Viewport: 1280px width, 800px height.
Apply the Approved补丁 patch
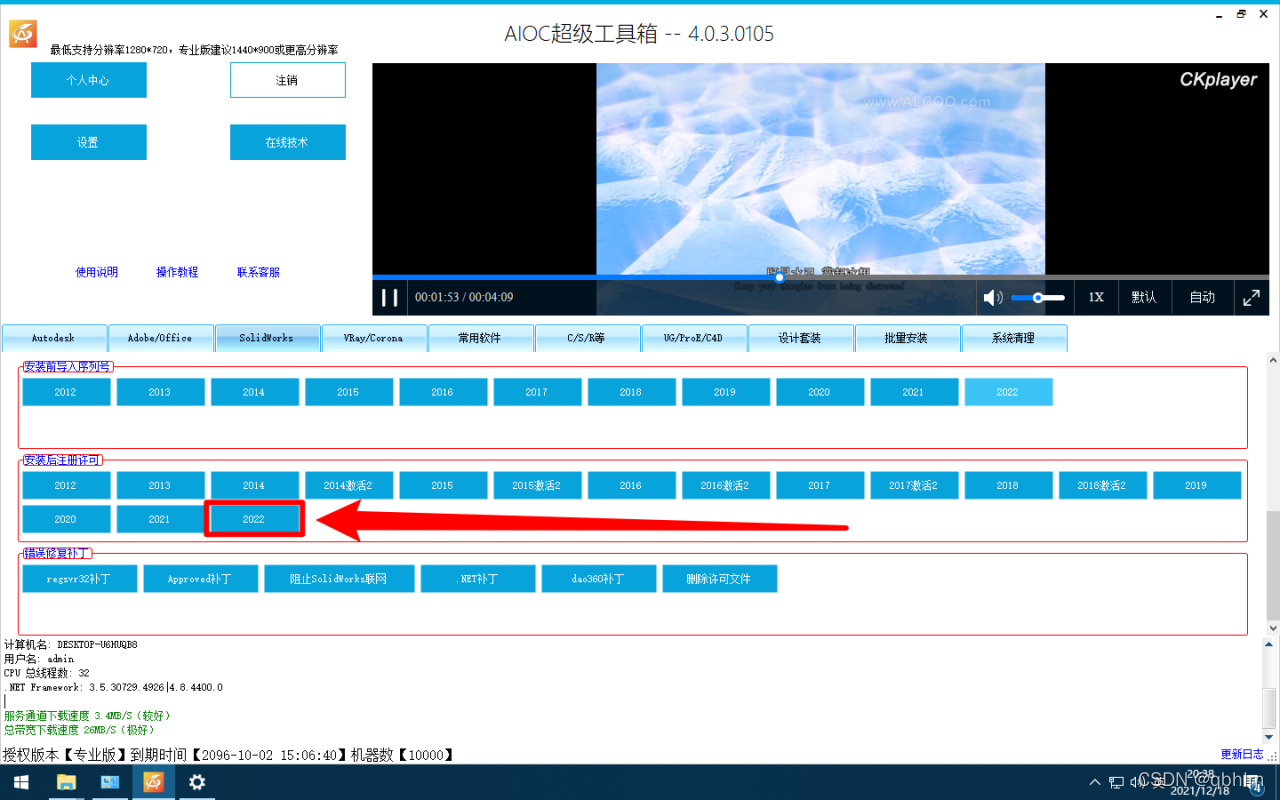tap(200, 579)
